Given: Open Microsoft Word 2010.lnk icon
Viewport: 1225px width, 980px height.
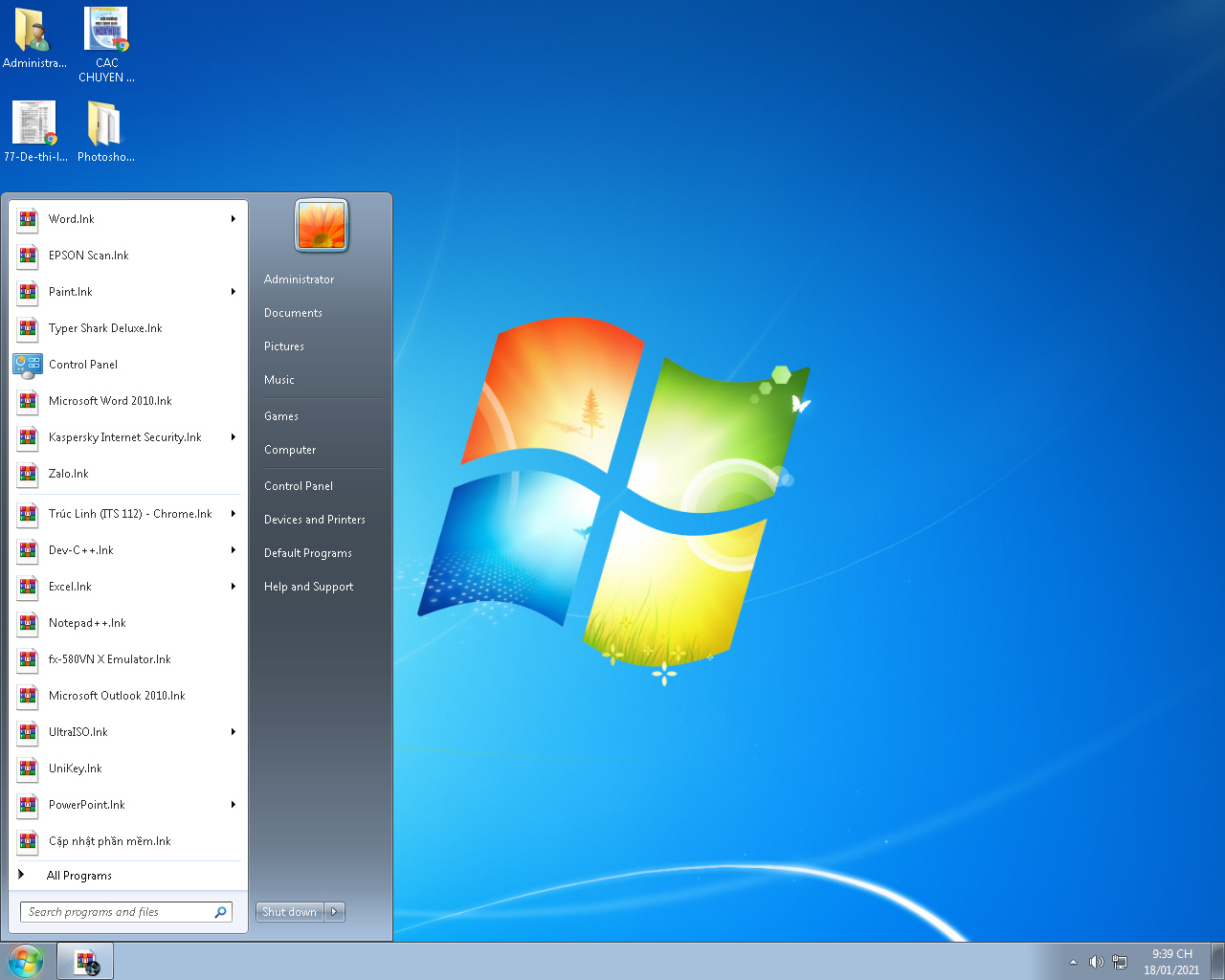Looking at the screenshot, I should pos(28,401).
